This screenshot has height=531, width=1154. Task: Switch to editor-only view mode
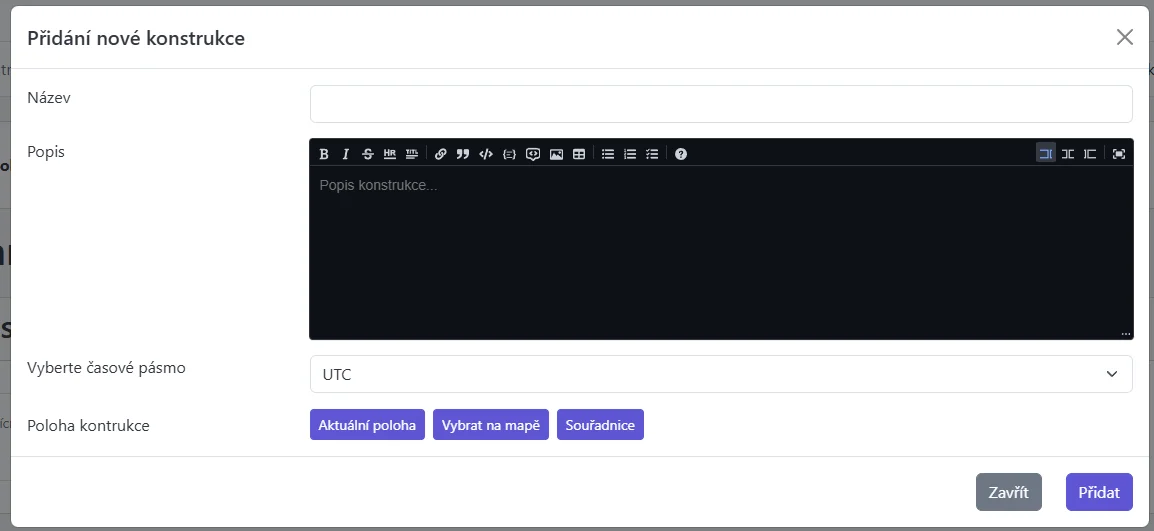click(1046, 154)
